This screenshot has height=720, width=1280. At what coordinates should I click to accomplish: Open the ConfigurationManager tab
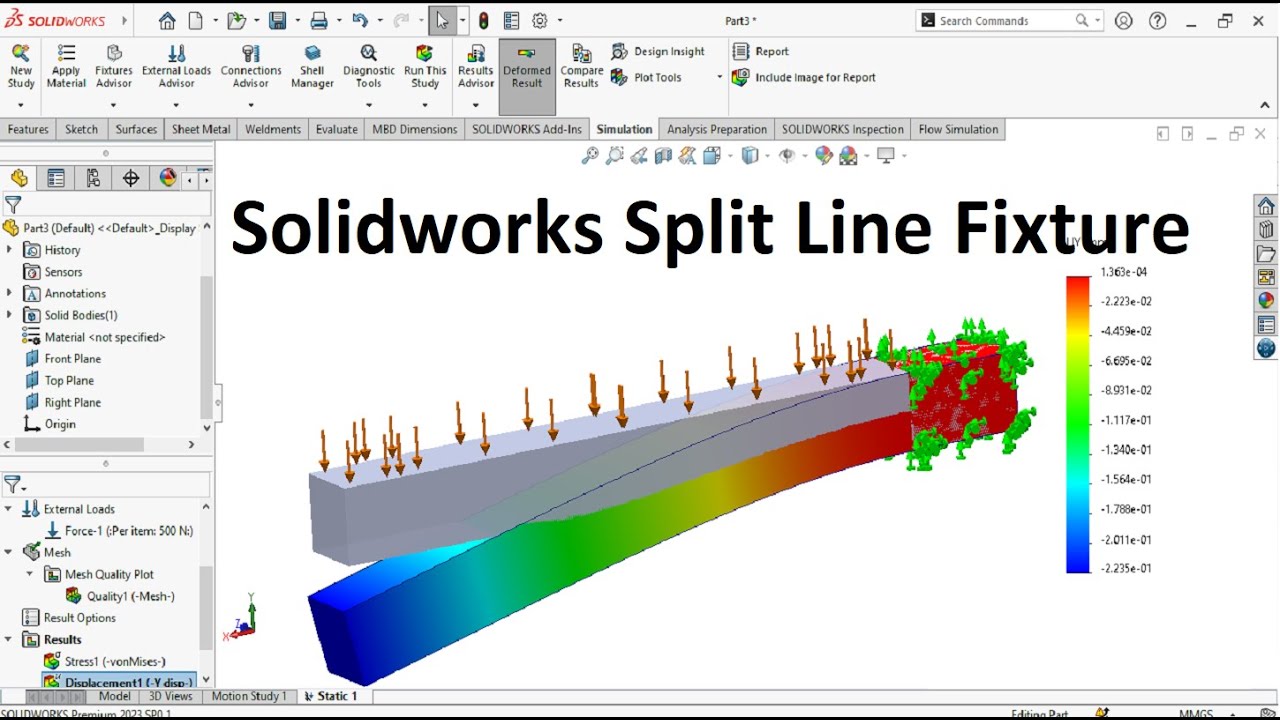point(93,178)
